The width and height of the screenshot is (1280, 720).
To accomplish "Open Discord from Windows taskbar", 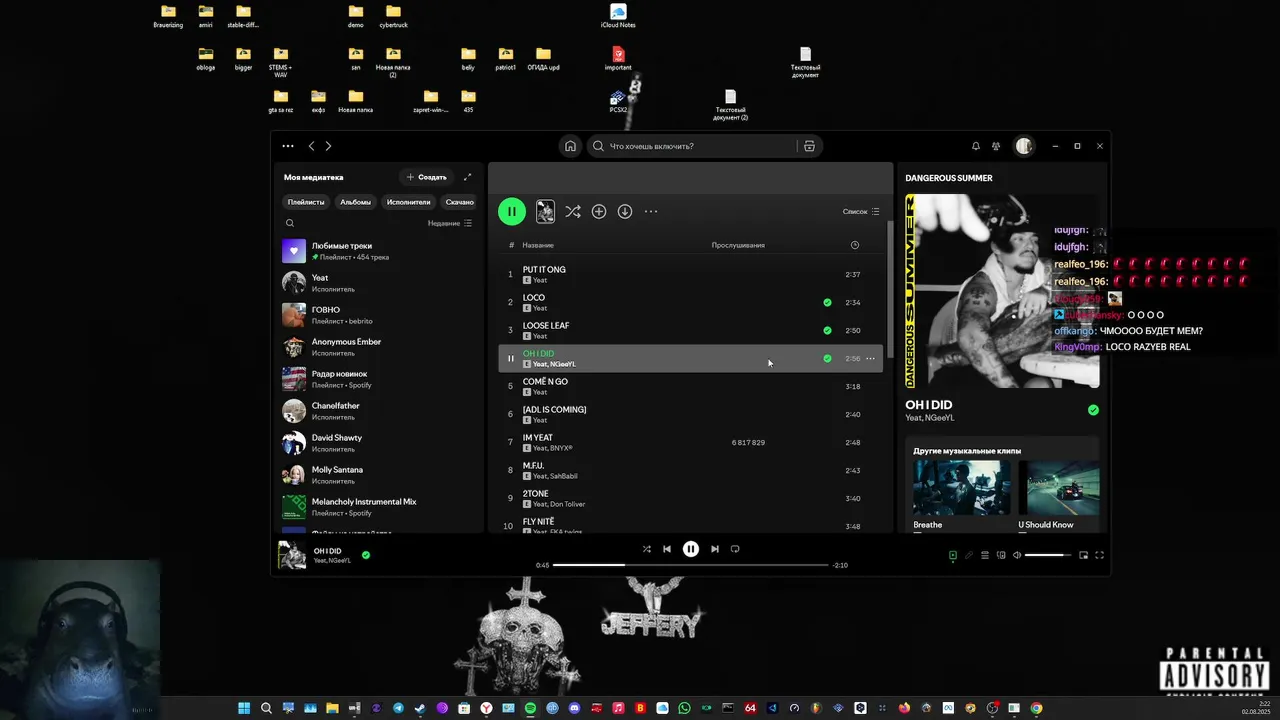I will (x=574, y=708).
